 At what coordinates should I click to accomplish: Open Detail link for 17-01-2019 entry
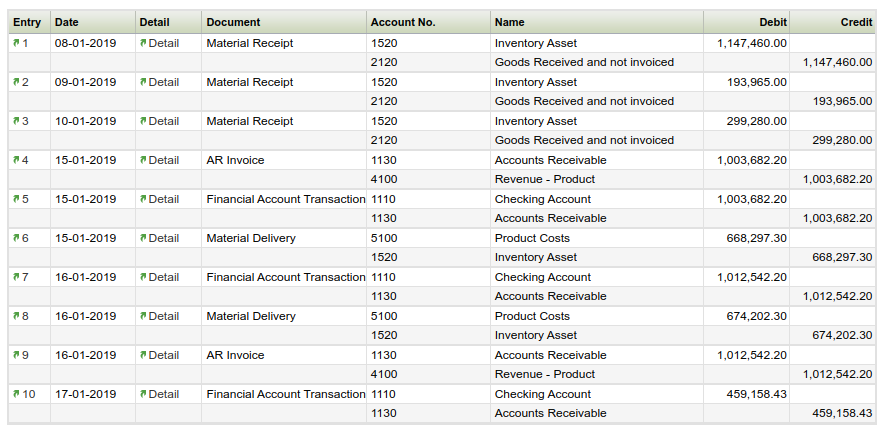[164, 394]
